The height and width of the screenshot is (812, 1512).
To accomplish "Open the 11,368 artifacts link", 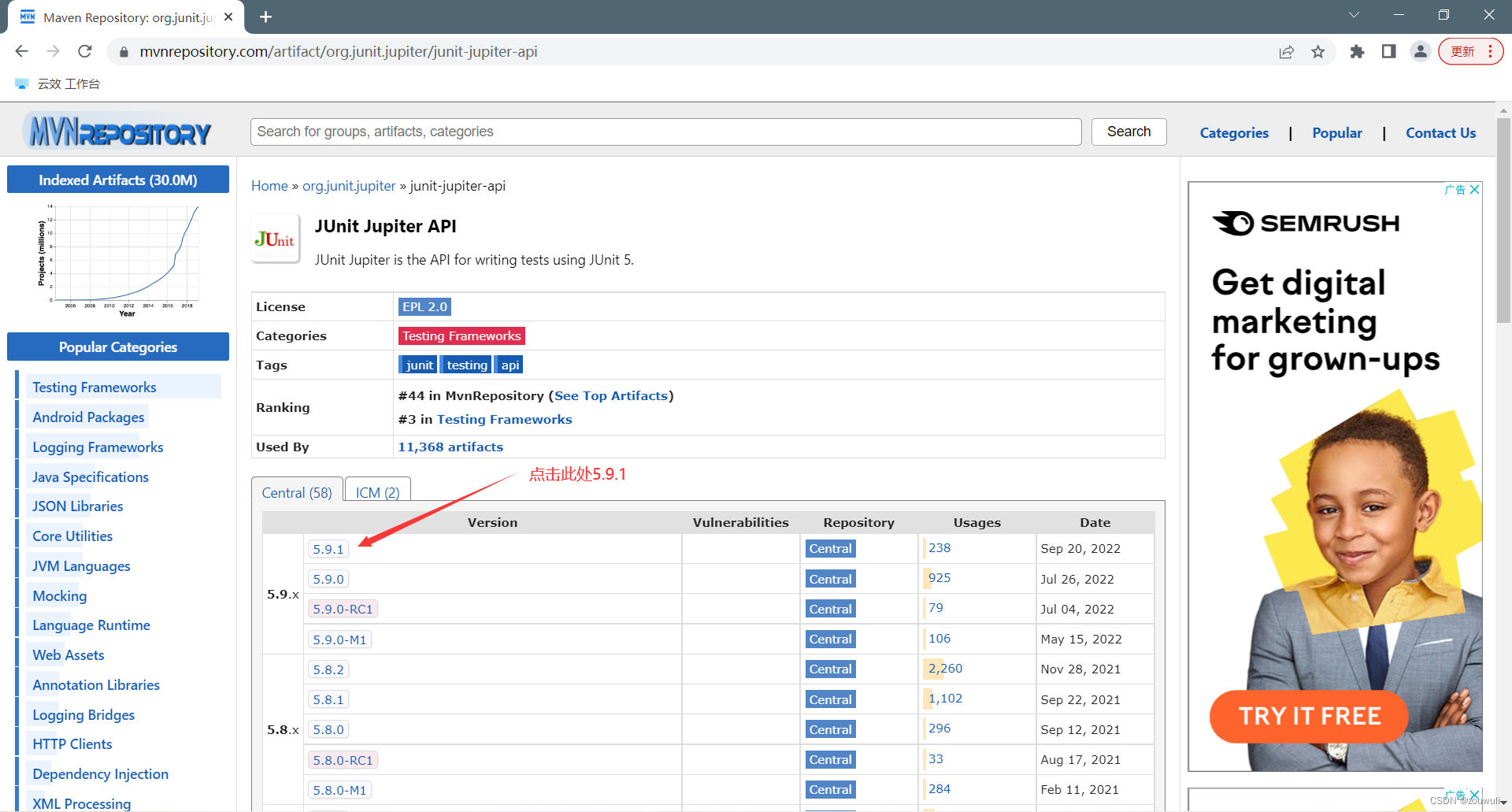I will pyautogui.click(x=450, y=447).
